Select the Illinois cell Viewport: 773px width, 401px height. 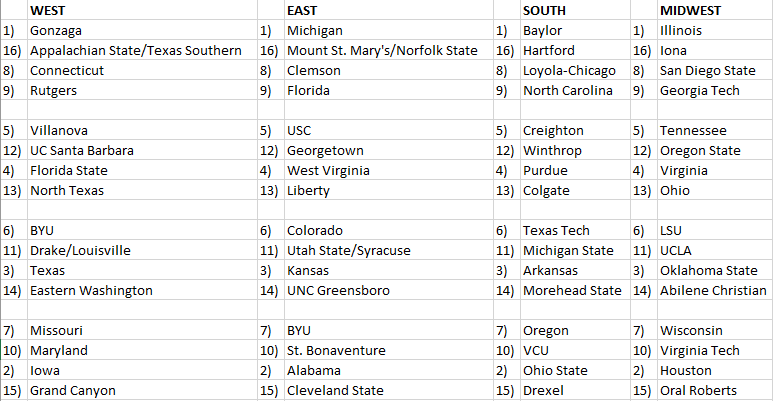pyautogui.click(x=680, y=30)
